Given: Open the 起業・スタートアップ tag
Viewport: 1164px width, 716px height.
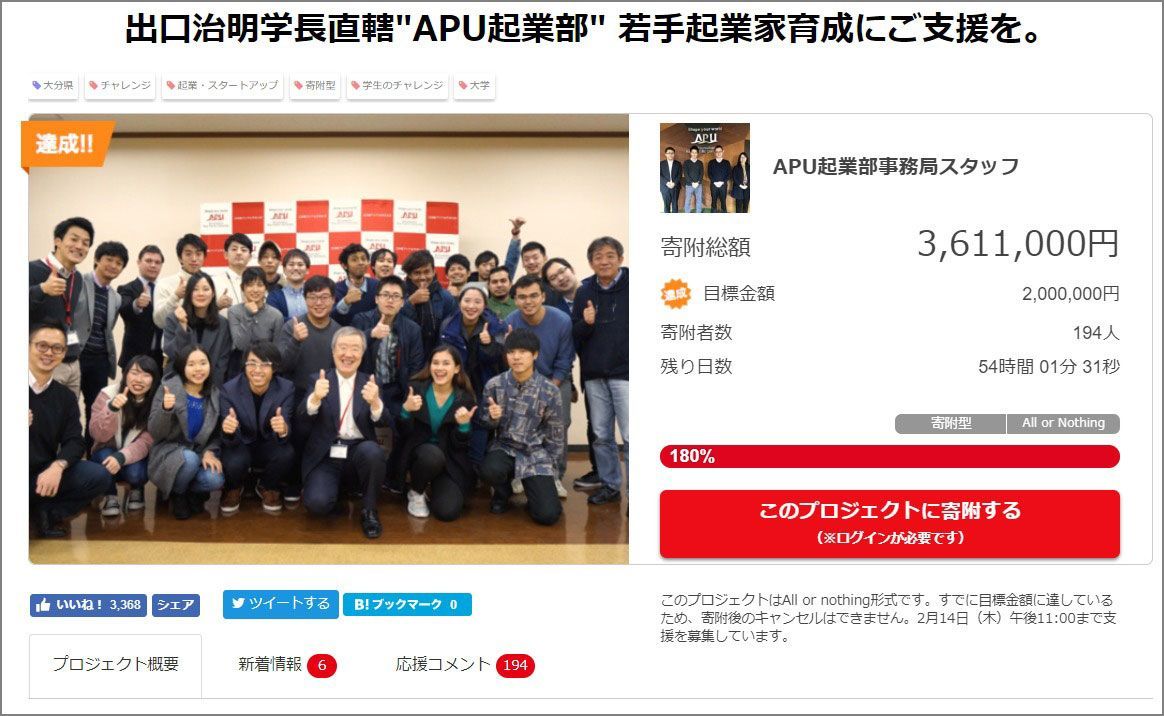Looking at the screenshot, I should pyautogui.click(x=222, y=85).
